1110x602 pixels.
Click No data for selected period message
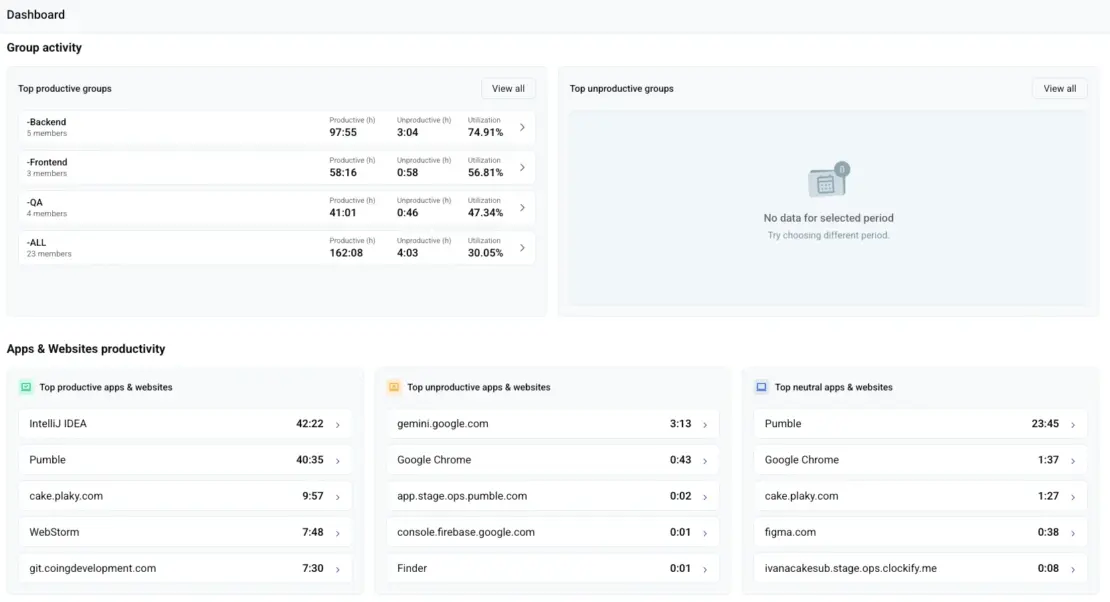click(828, 218)
